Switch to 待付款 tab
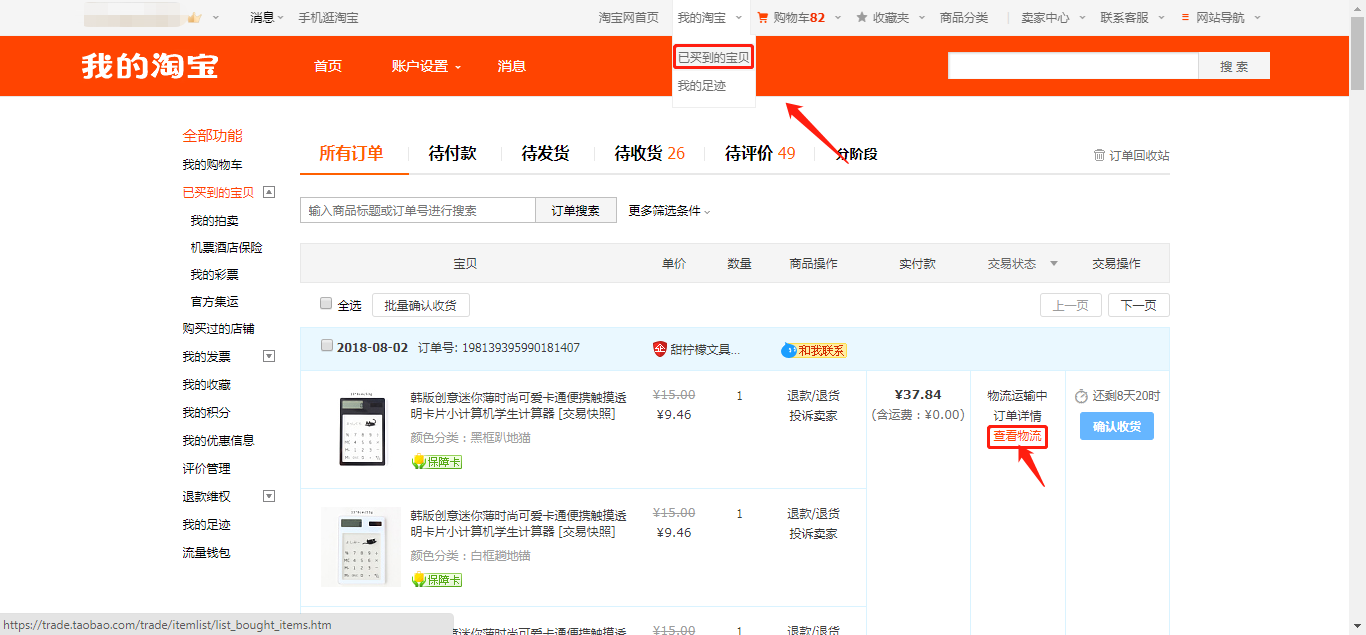The image size is (1366, 635). tap(452, 153)
